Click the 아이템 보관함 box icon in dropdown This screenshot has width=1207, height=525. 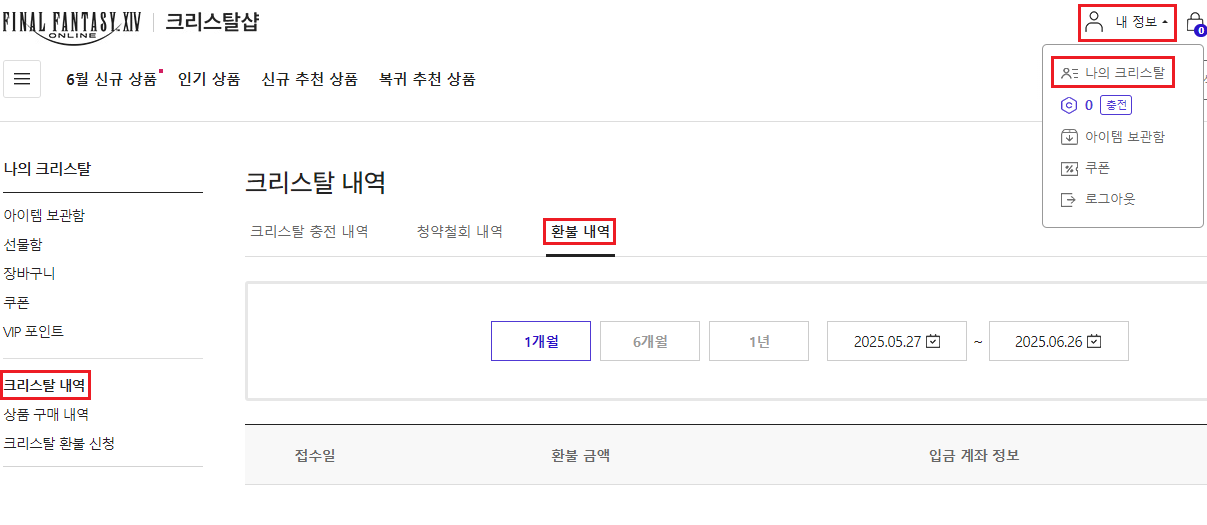tap(1068, 137)
